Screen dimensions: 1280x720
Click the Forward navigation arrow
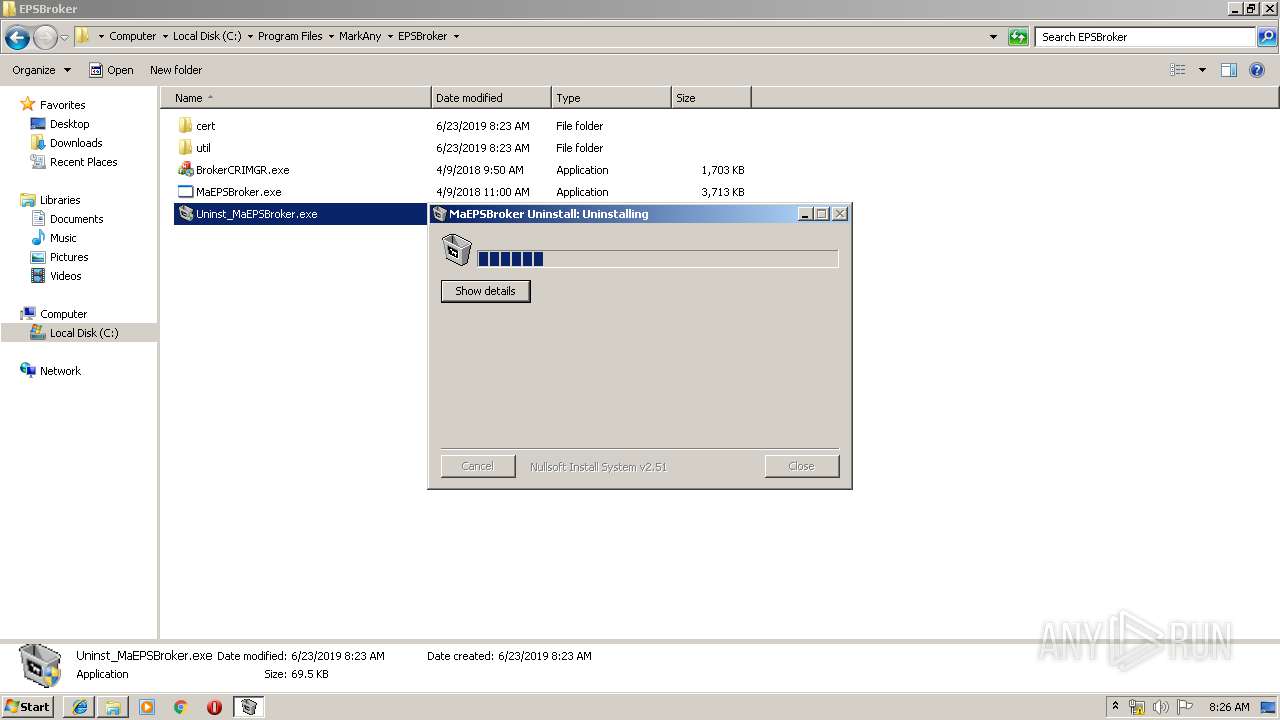click(45, 38)
